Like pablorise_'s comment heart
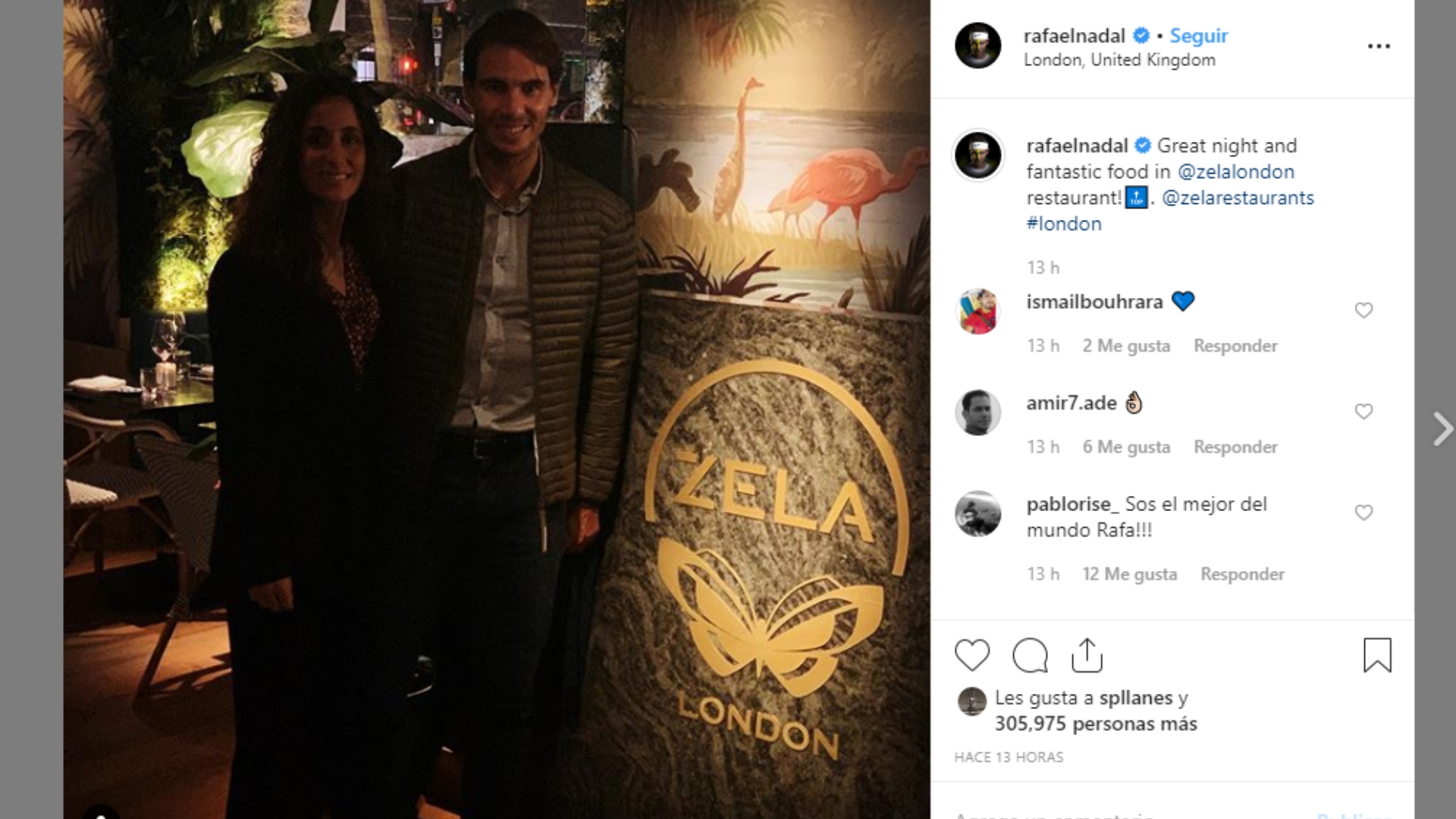Screen dimensions: 1456x819 [x=1363, y=513]
